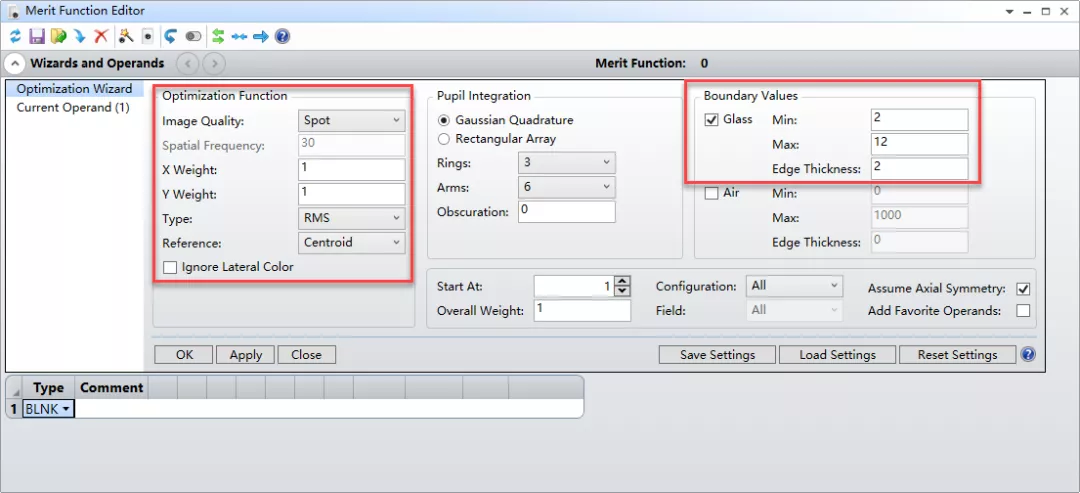The height and width of the screenshot is (493, 1080).
Task: Expand the Reference dropdown showing Centroid
Action: 351,242
